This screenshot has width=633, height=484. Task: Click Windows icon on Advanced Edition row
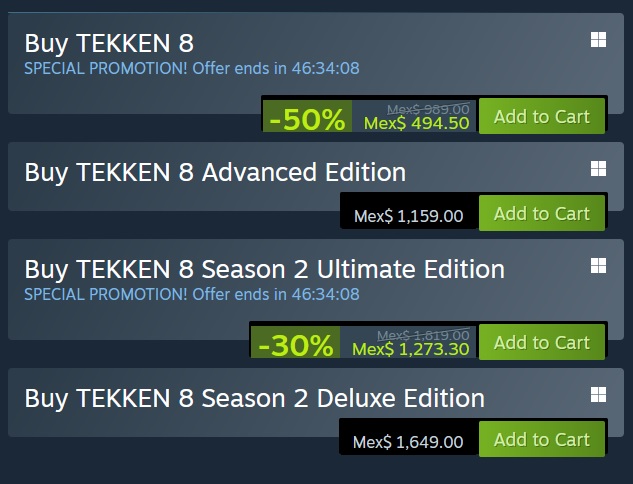tap(598, 169)
